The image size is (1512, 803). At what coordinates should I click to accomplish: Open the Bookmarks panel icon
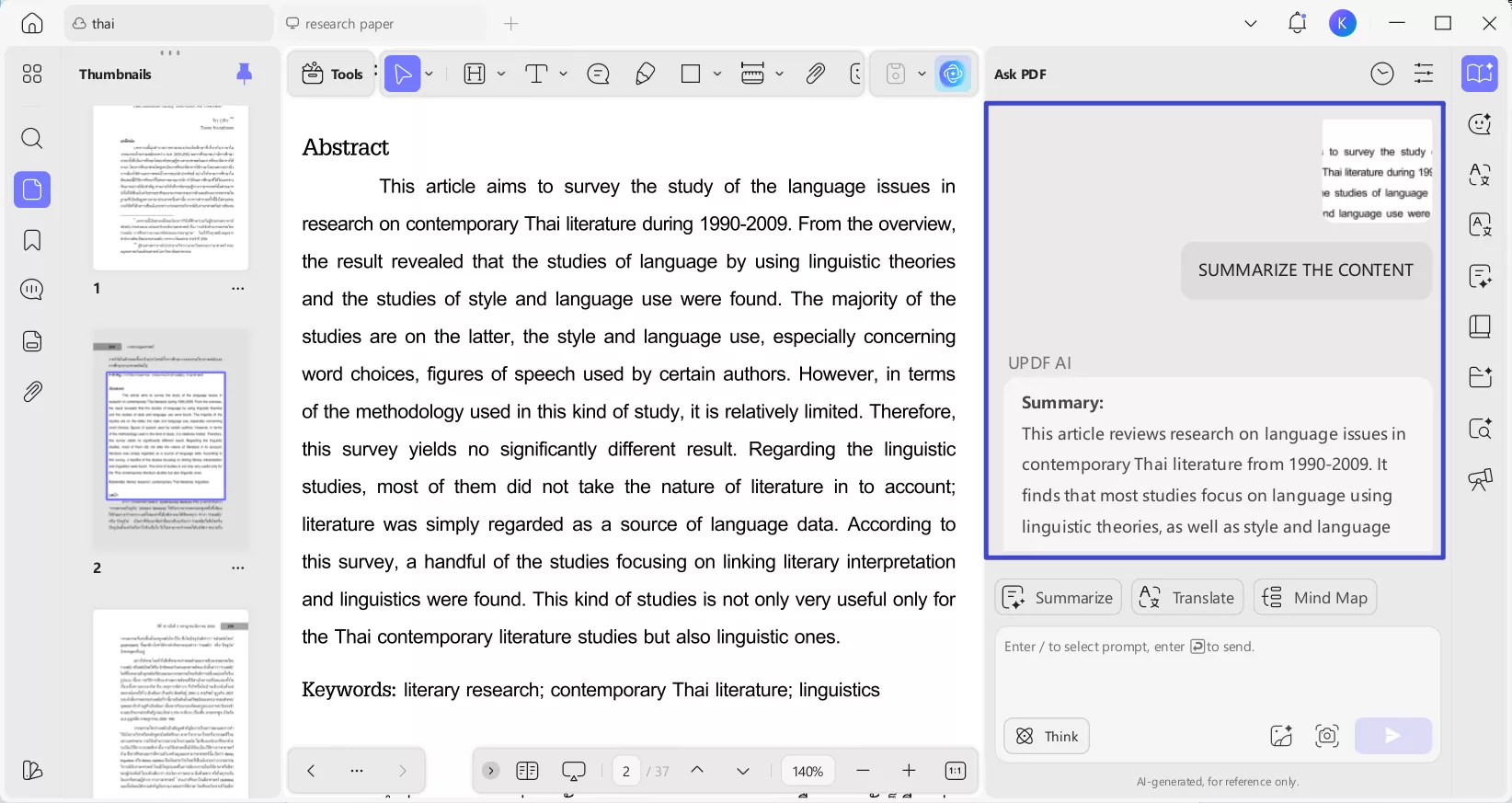coord(32,240)
